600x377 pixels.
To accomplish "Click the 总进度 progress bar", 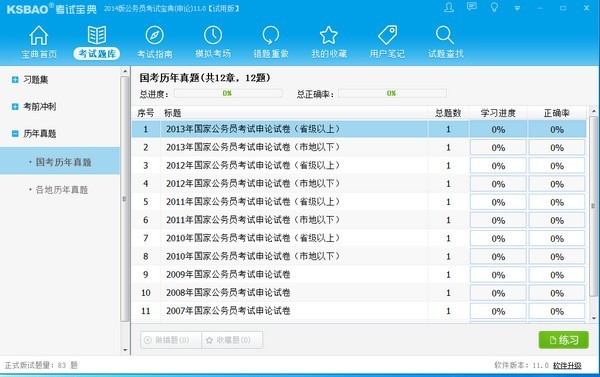I will tap(228, 93).
